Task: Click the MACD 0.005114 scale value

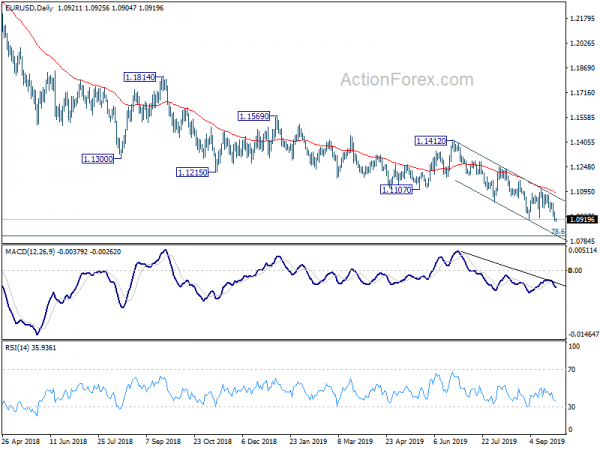Action: [x=582, y=250]
